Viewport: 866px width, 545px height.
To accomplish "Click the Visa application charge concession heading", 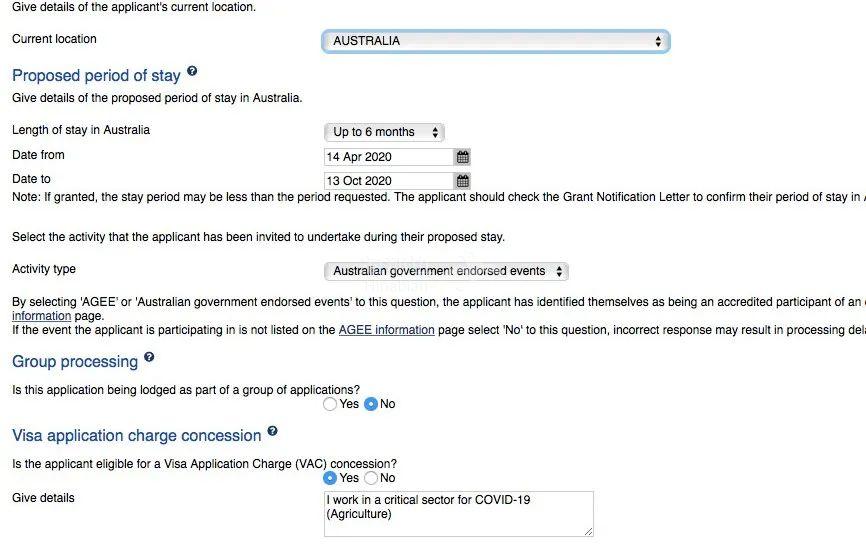I will [136, 436].
